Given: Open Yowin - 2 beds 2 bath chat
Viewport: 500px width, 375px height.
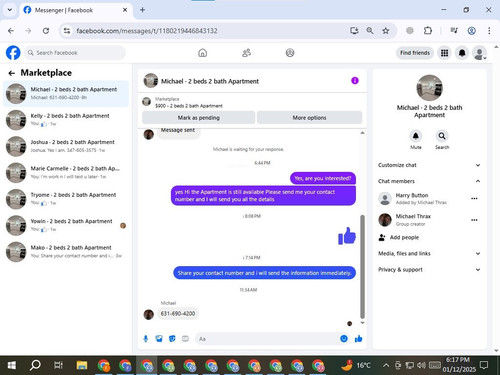Looking at the screenshot, I should point(66,225).
